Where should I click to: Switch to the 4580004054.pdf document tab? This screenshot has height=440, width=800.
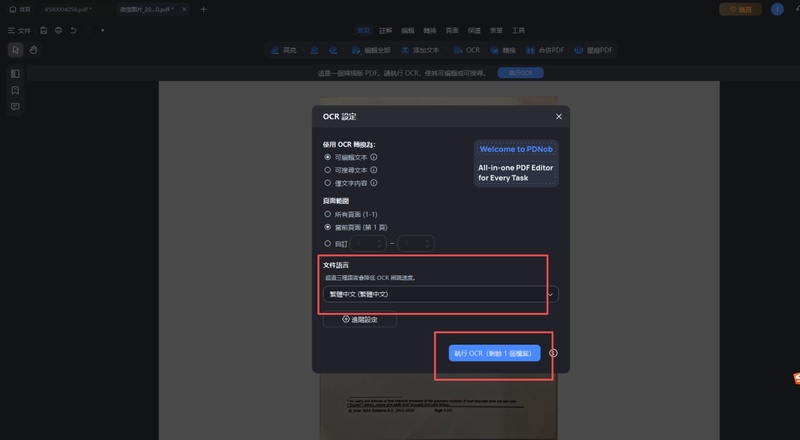click(x=68, y=9)
